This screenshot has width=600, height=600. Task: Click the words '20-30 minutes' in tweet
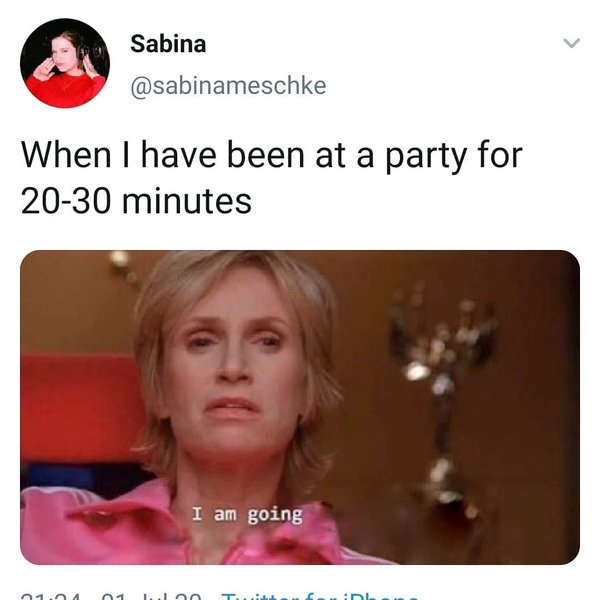pos(136,201)
